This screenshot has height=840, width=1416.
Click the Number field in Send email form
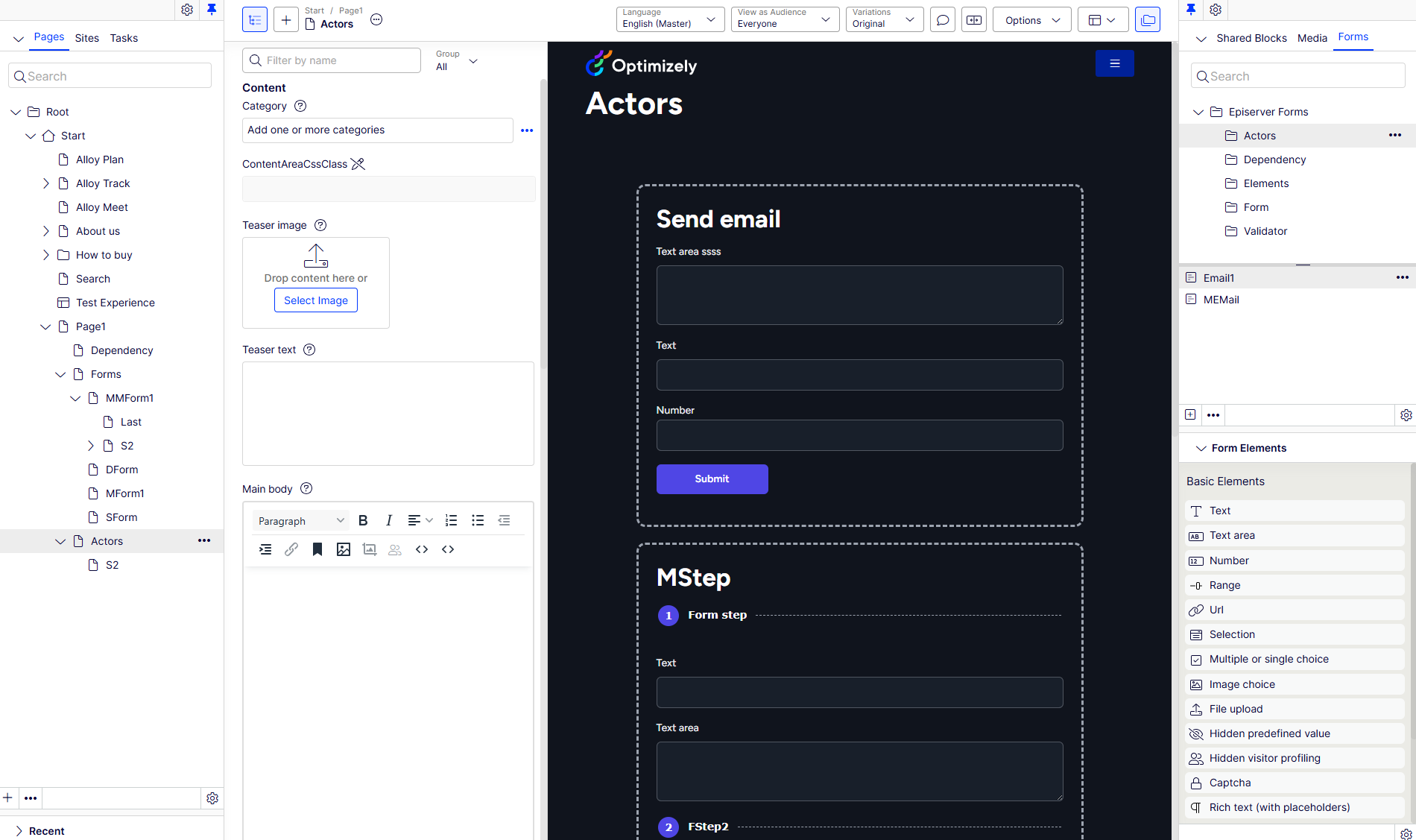859,435
